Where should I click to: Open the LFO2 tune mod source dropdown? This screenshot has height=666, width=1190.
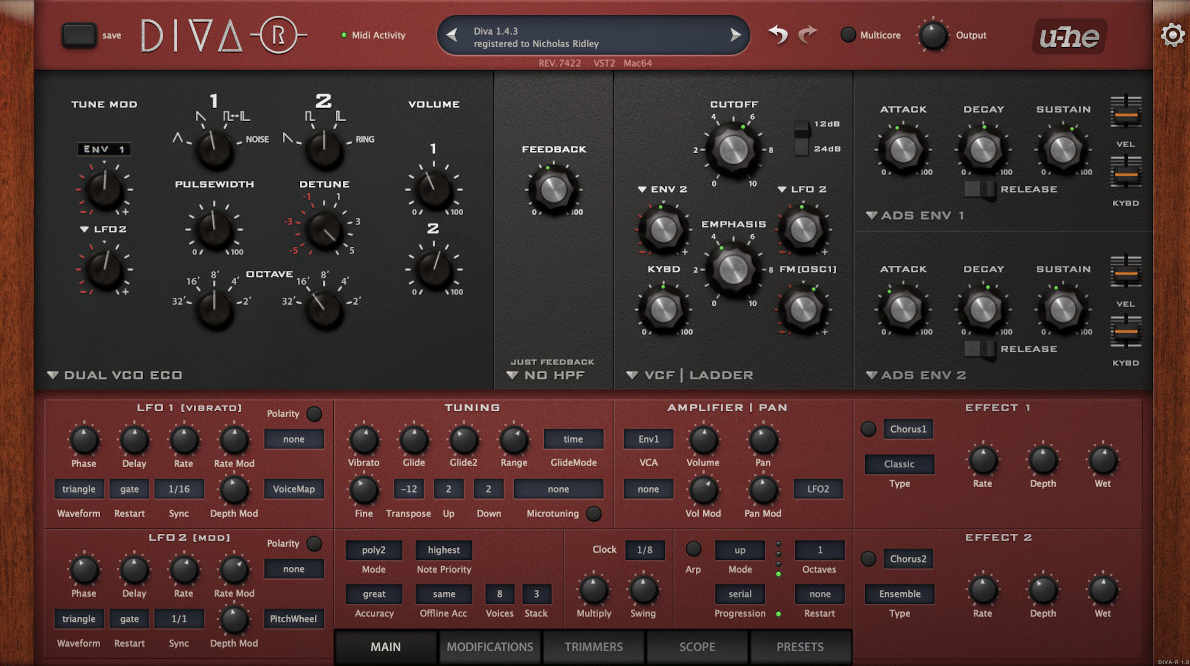point(103,229)
